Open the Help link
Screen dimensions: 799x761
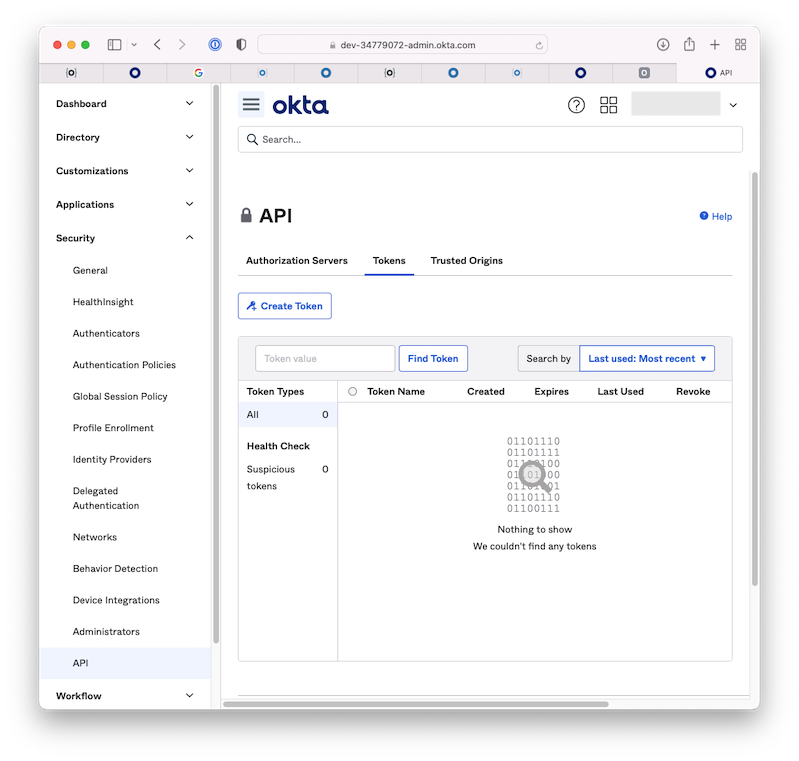716,216
